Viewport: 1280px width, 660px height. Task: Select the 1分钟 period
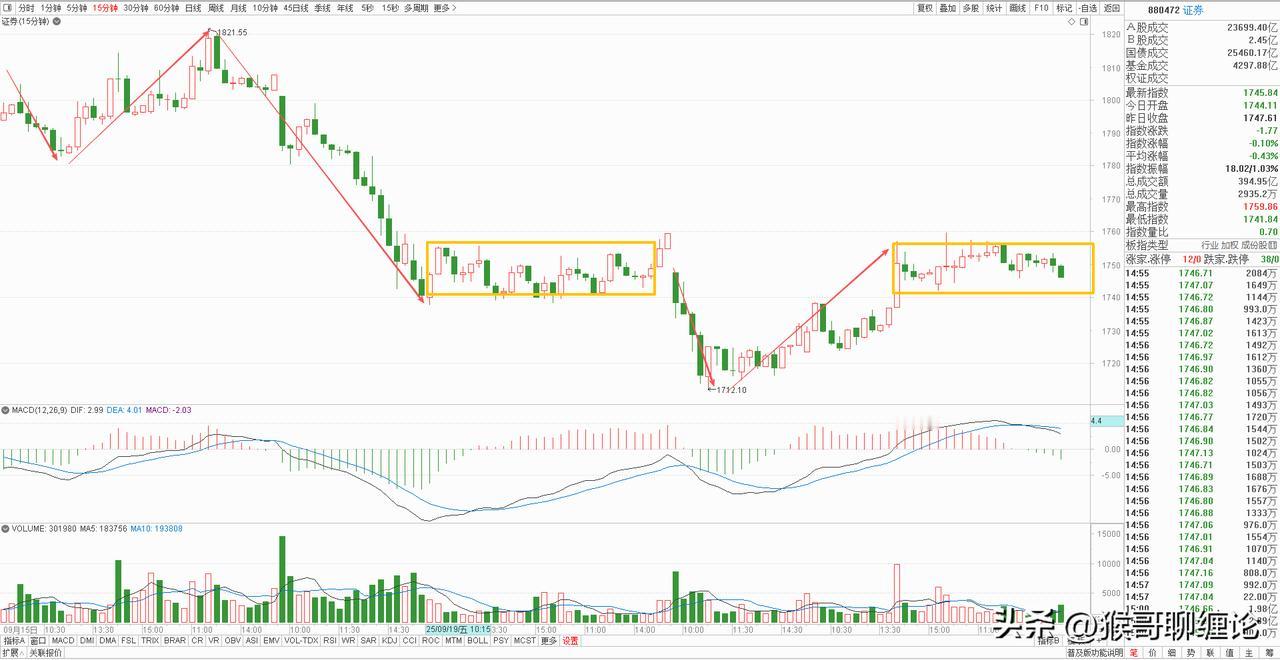[51, 8]
